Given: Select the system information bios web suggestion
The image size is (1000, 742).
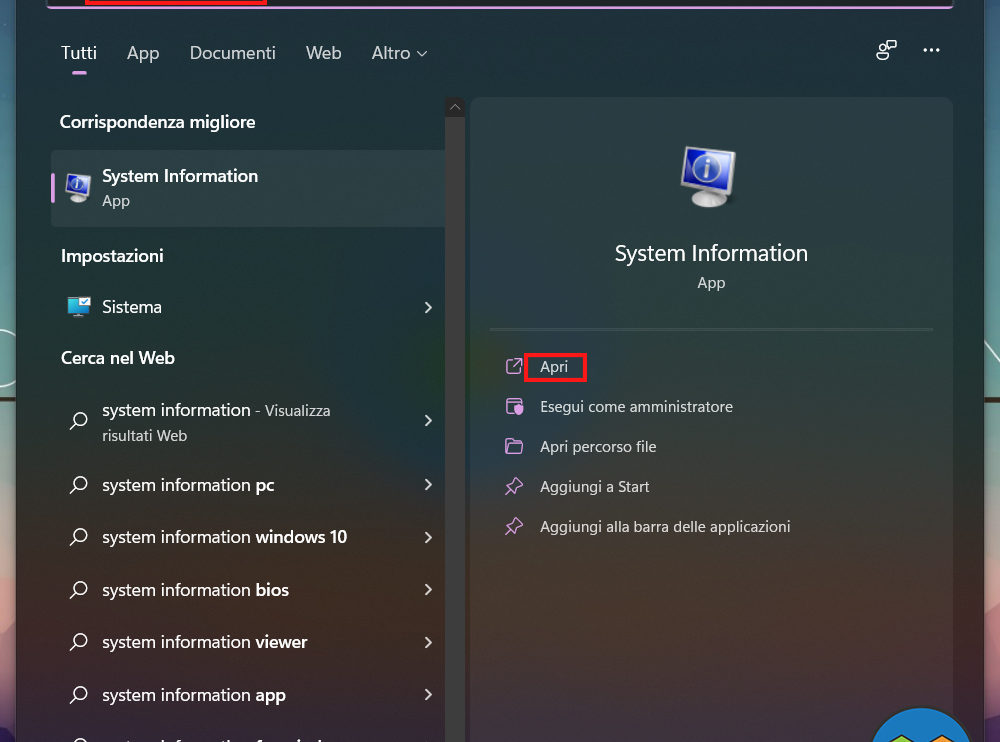Looking at the screenshot, I should click(195, 590).
